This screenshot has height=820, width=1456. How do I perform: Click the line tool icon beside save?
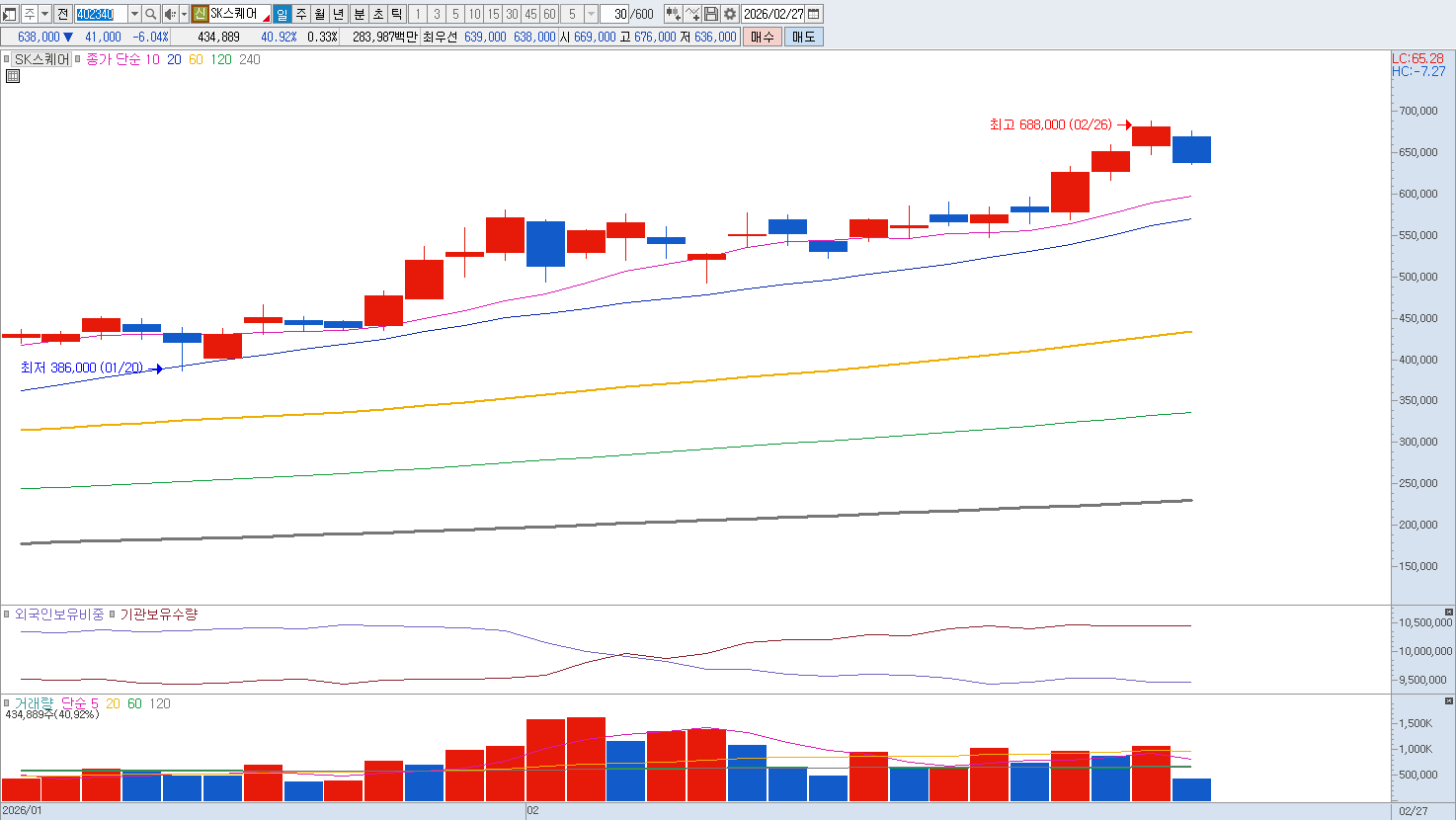coord(692,14)
